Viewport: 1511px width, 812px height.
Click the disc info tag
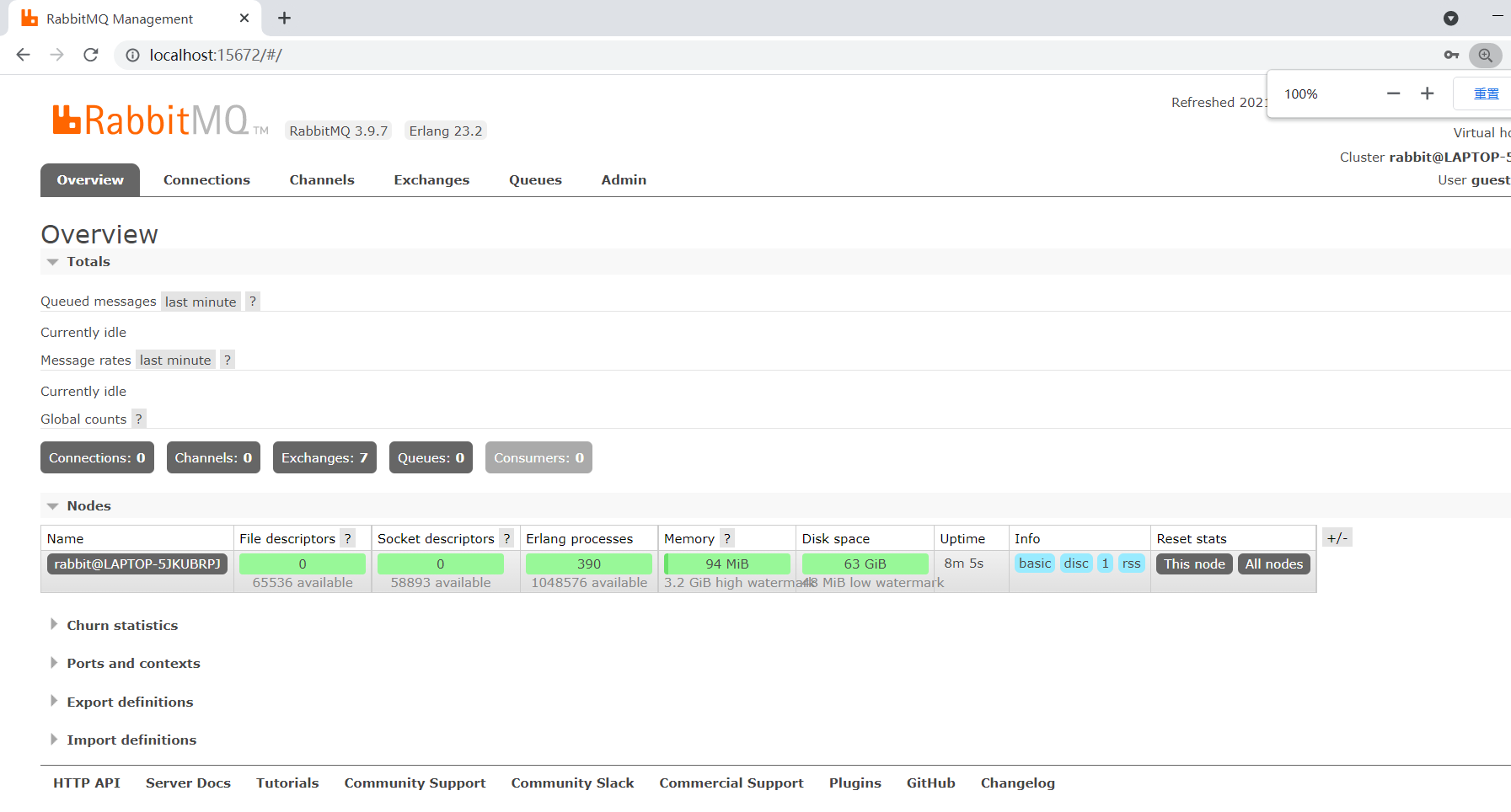pos(1076,564)
